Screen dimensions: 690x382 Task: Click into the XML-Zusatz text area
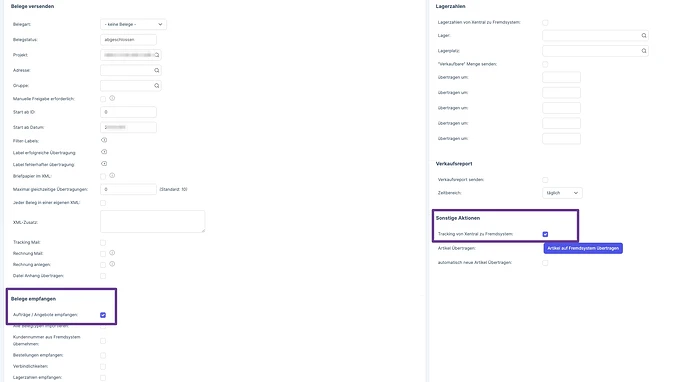152,221
